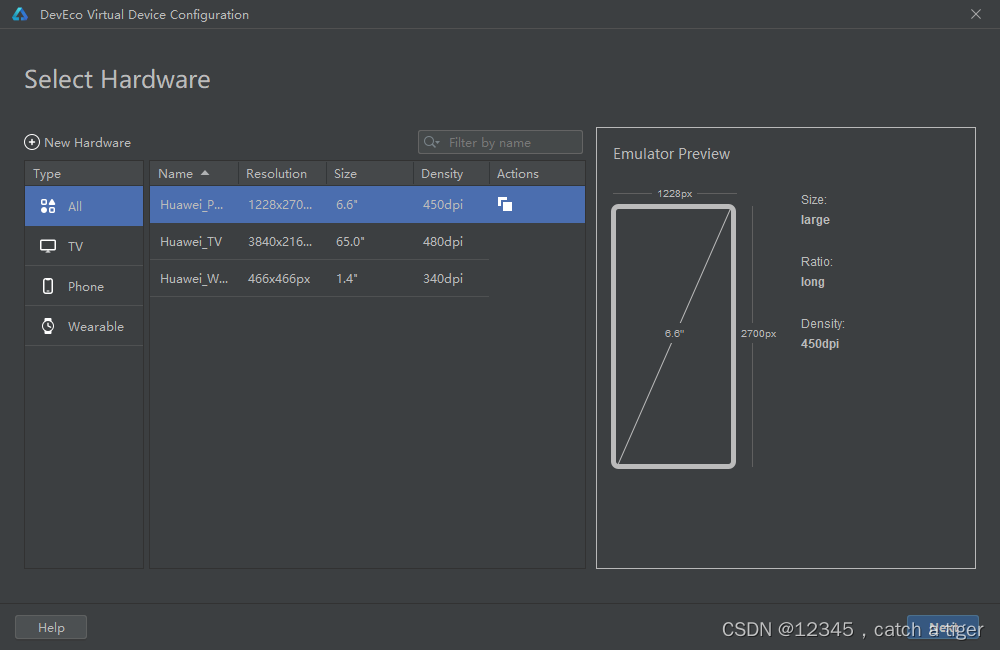Click the 65.0" size cell
Screen dimensions: 1000x650
click(350, 242)
